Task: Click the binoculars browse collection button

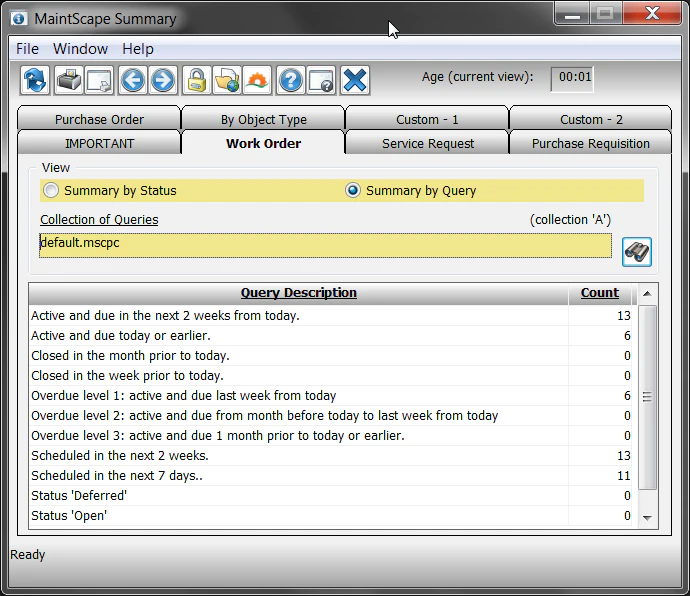Action: coord(637,252)
